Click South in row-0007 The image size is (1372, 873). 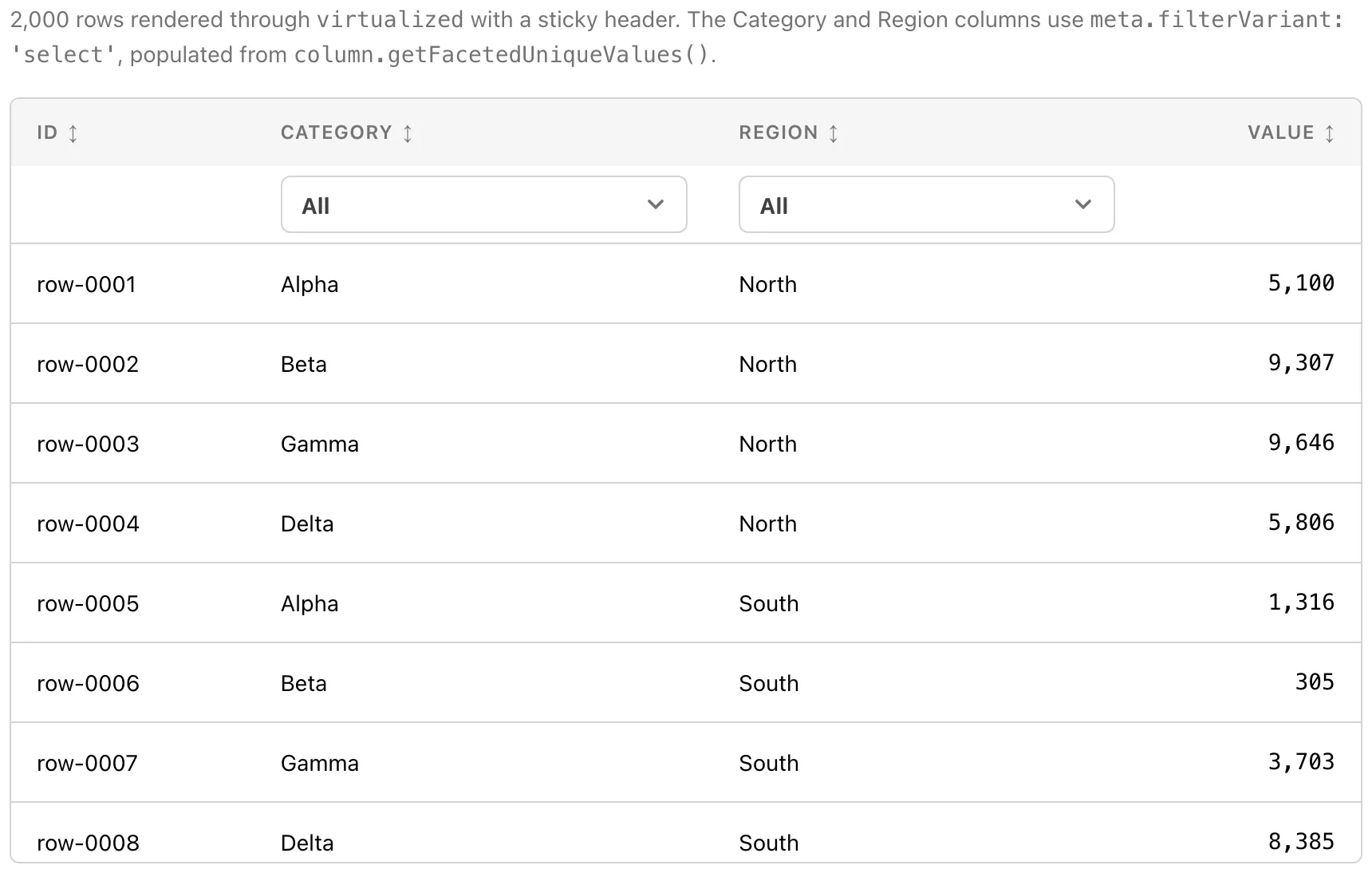point(769,764)
